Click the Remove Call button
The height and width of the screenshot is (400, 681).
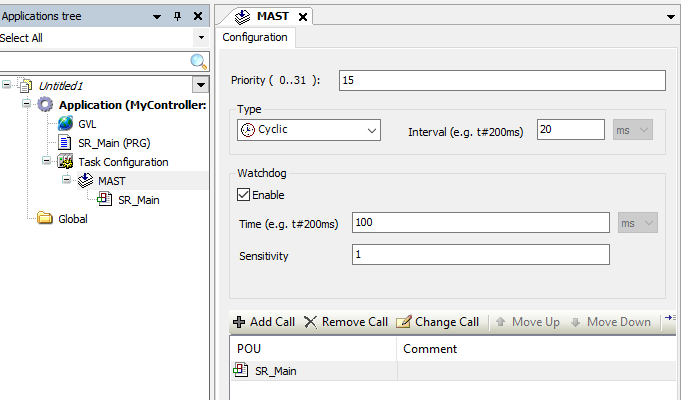coord(346,322)
